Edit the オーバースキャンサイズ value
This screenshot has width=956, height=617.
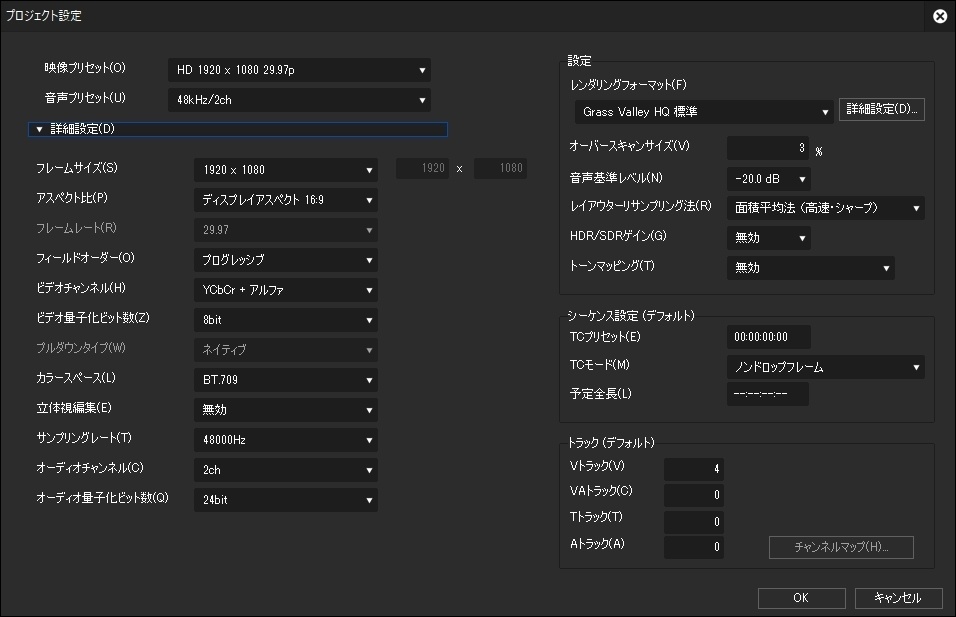[x=767, y=148]
